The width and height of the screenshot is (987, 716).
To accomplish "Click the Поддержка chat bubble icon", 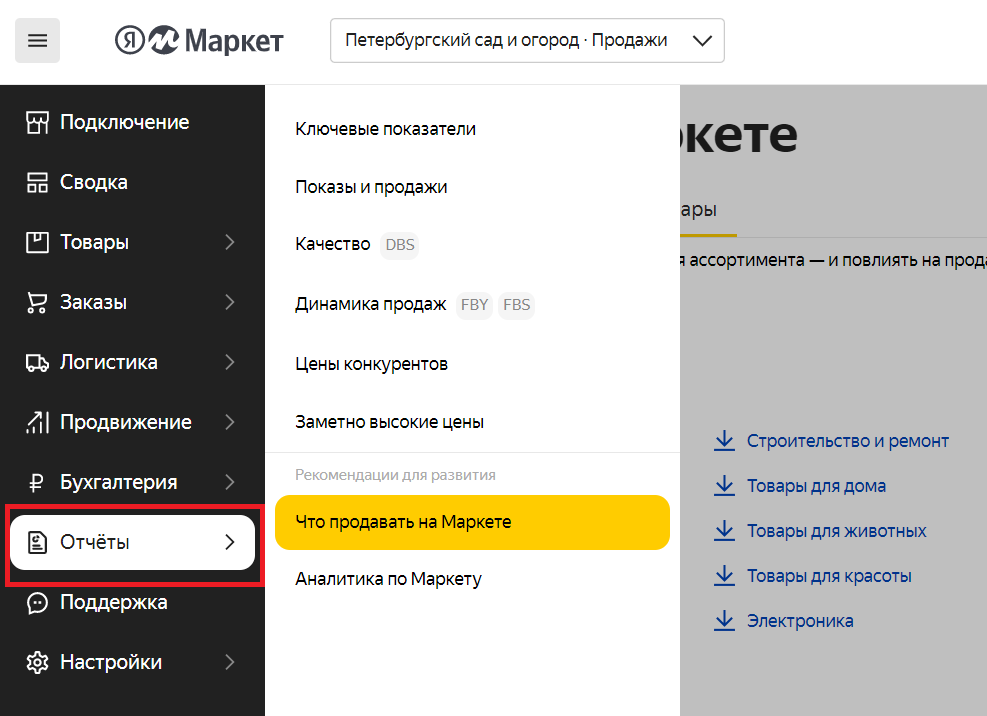I will coord(37,603).
